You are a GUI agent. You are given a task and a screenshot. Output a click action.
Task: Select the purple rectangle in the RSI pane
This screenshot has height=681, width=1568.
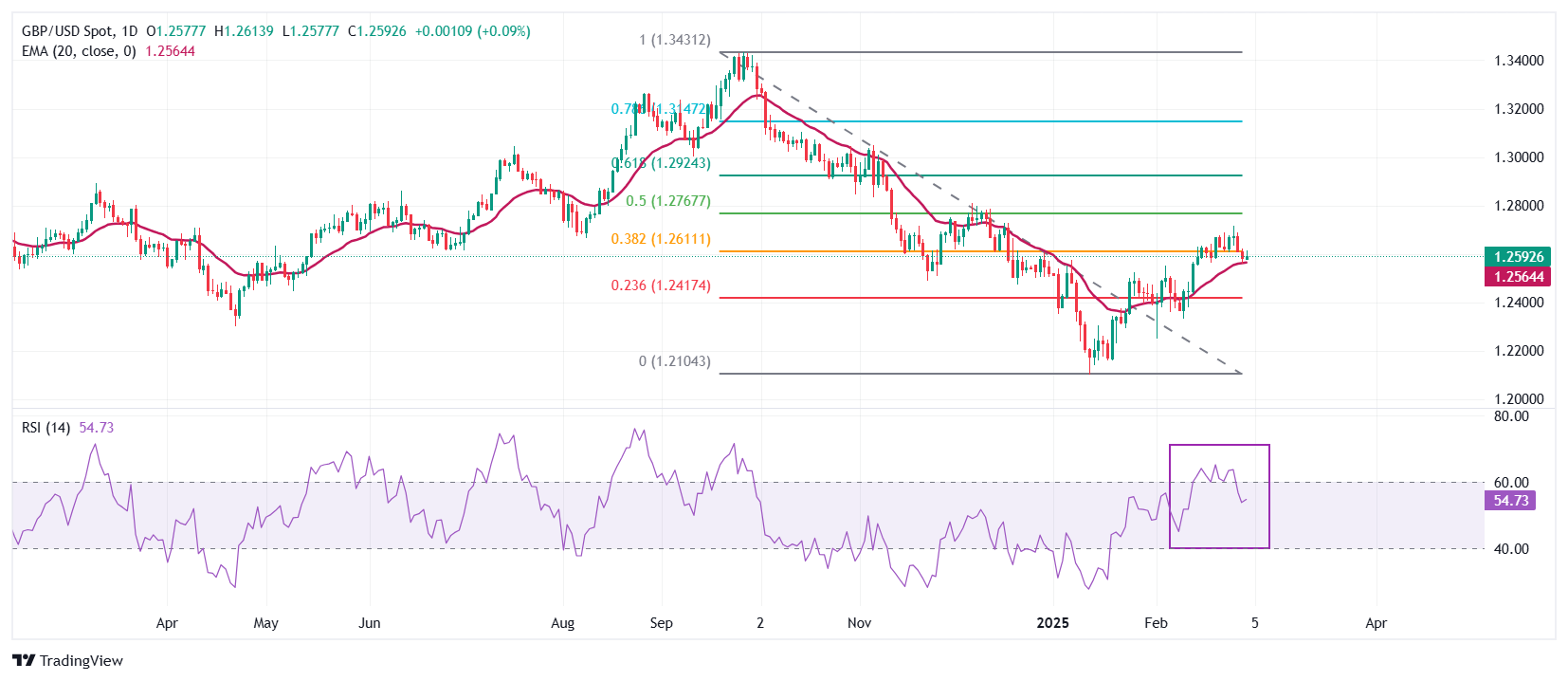1219,446
